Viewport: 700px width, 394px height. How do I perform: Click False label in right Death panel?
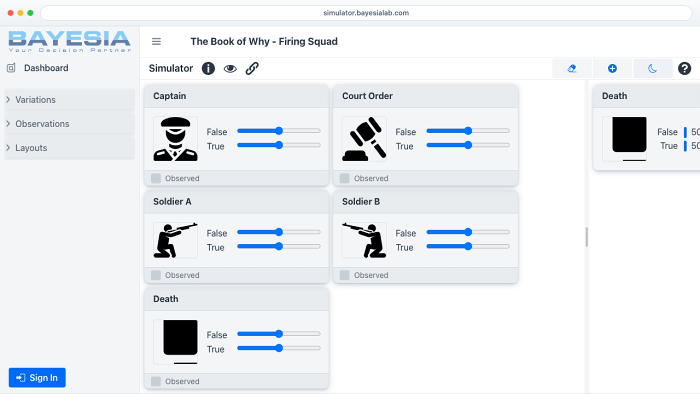(x=667, y=132)
